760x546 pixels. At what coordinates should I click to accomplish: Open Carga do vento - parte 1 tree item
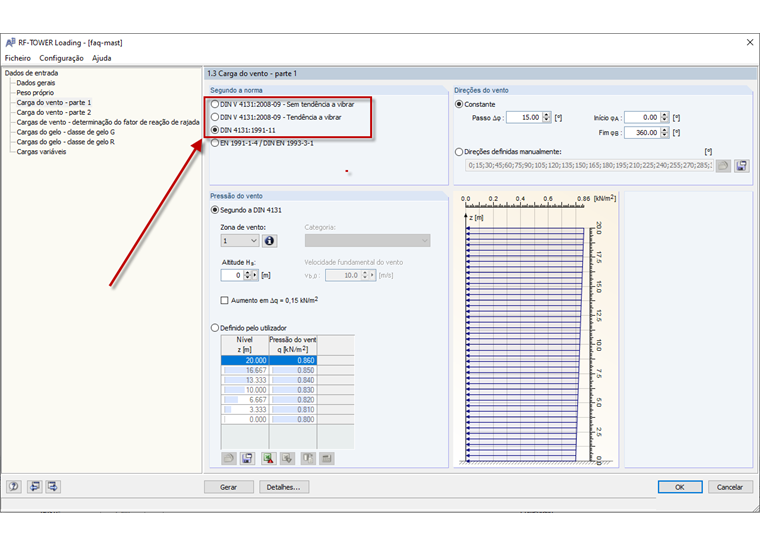pos(54,102)
